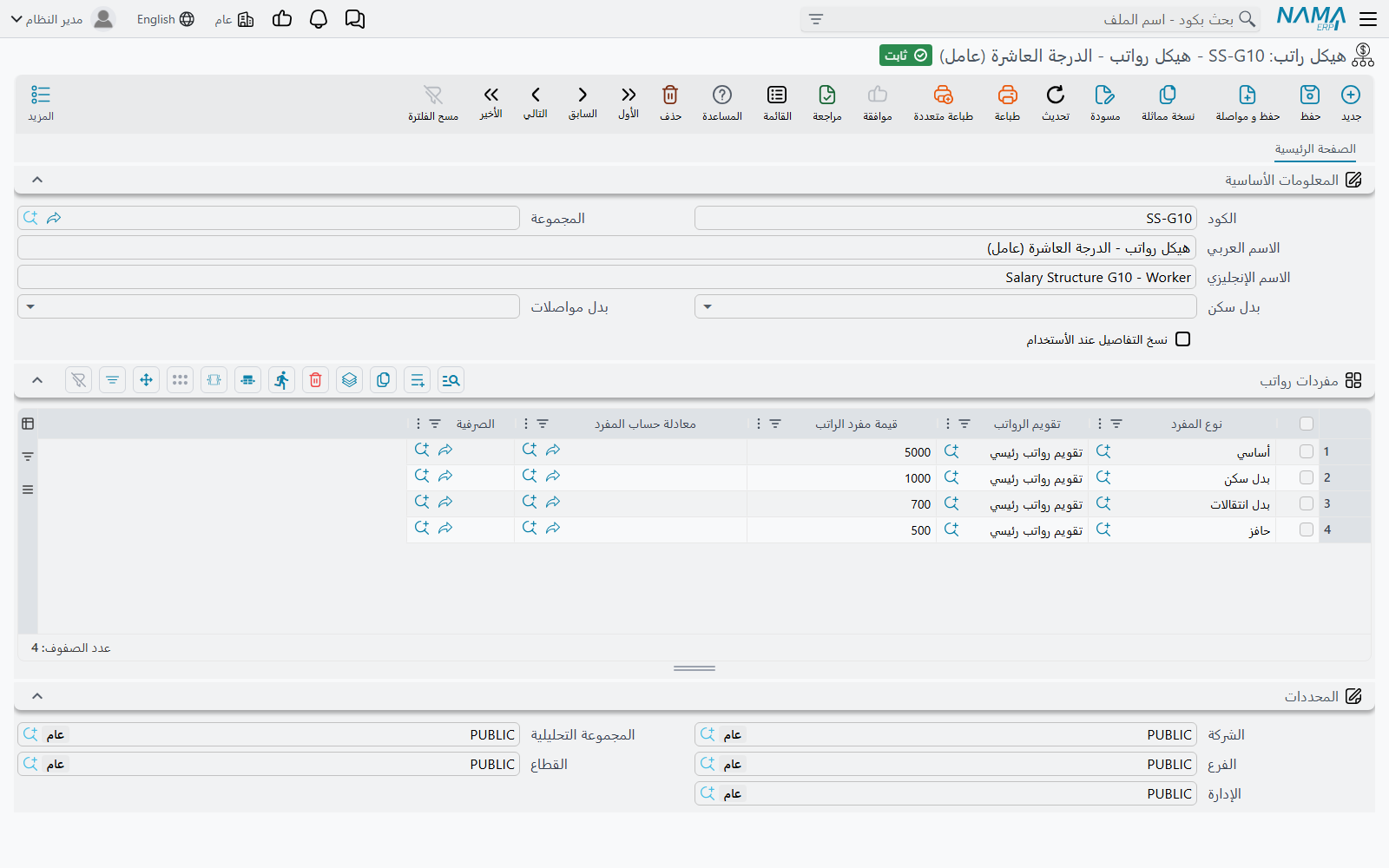Open نوع المفرد column options menu
The image size is (1389, 868).
coord(1100,424)
